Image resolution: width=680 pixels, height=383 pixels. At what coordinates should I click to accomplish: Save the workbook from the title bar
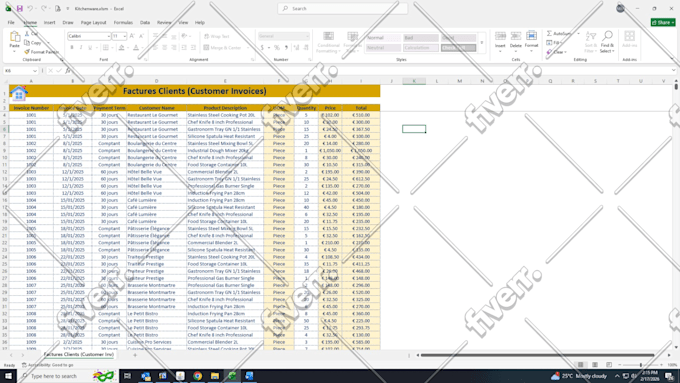[x=20, y=8]
